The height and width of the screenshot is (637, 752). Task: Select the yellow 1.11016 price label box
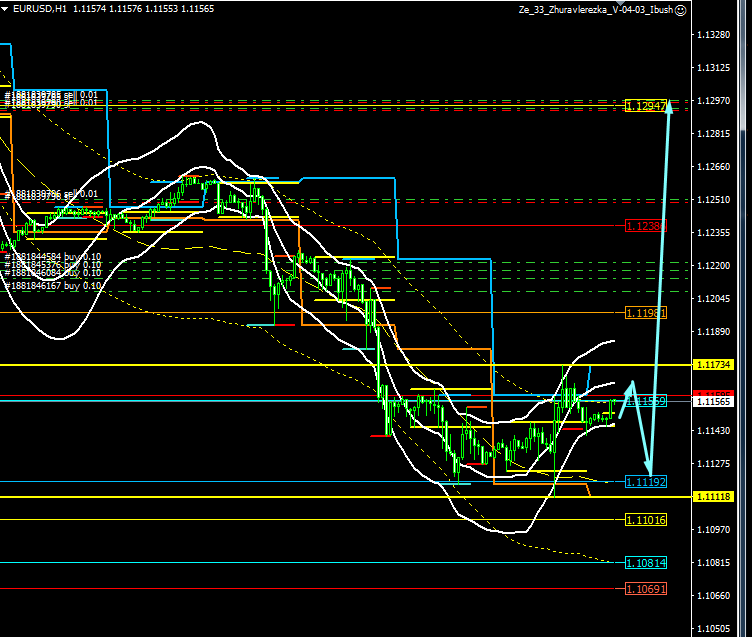[645, 520]
